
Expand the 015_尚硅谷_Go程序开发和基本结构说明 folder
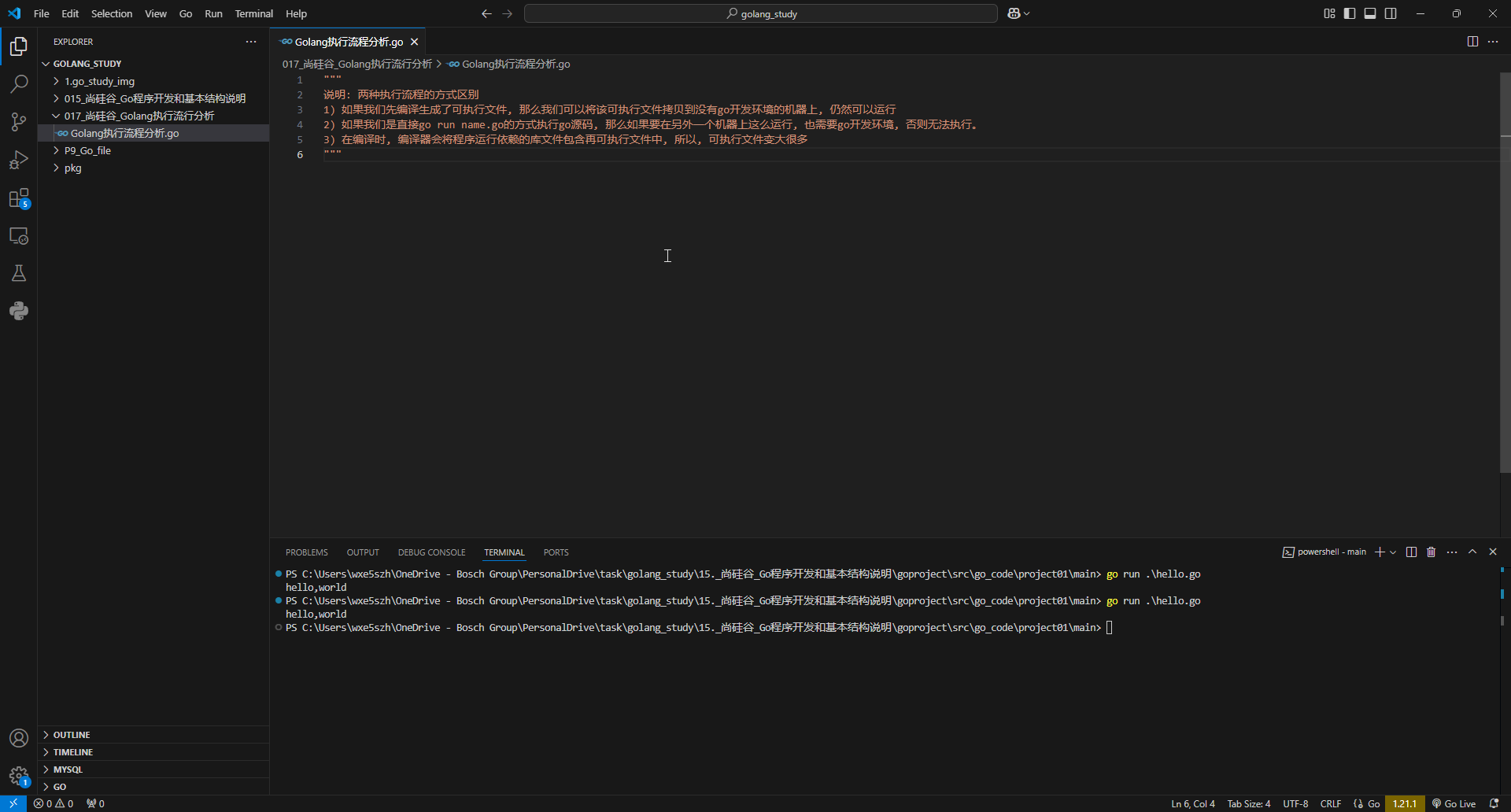point(153,98)
